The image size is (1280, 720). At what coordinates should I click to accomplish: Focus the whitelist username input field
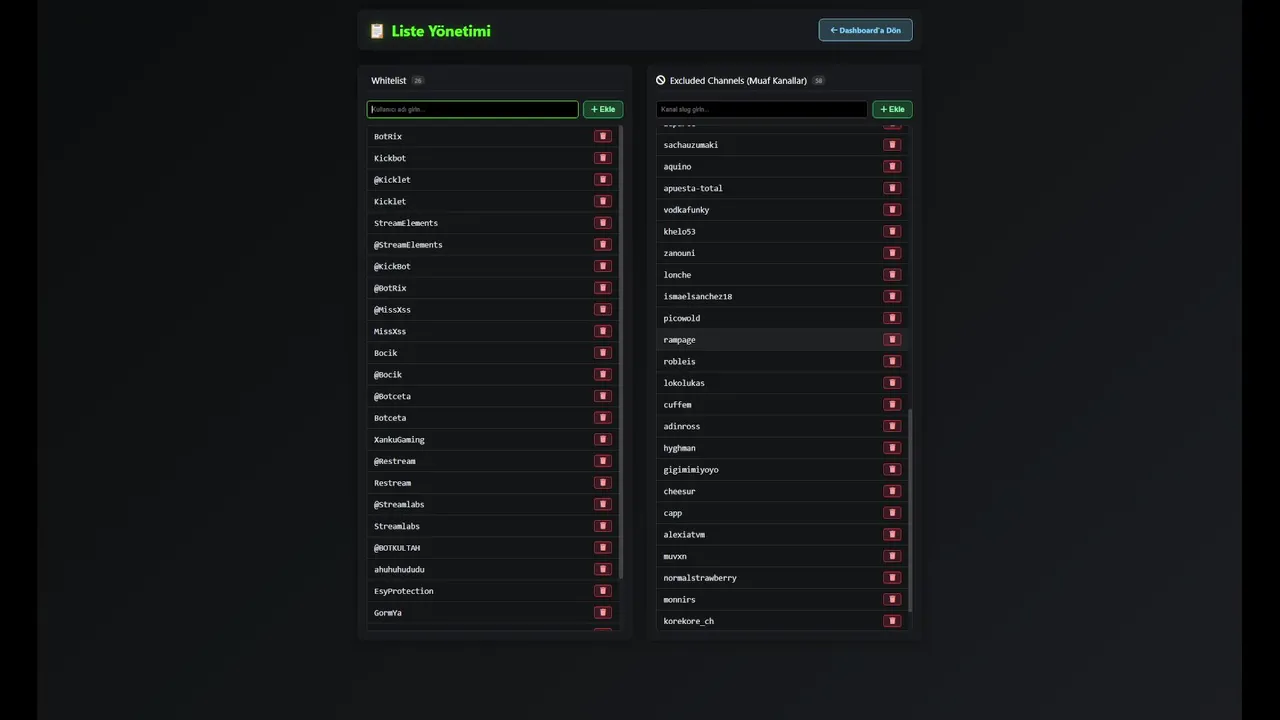pyautogui.click(x=472, y=109)
